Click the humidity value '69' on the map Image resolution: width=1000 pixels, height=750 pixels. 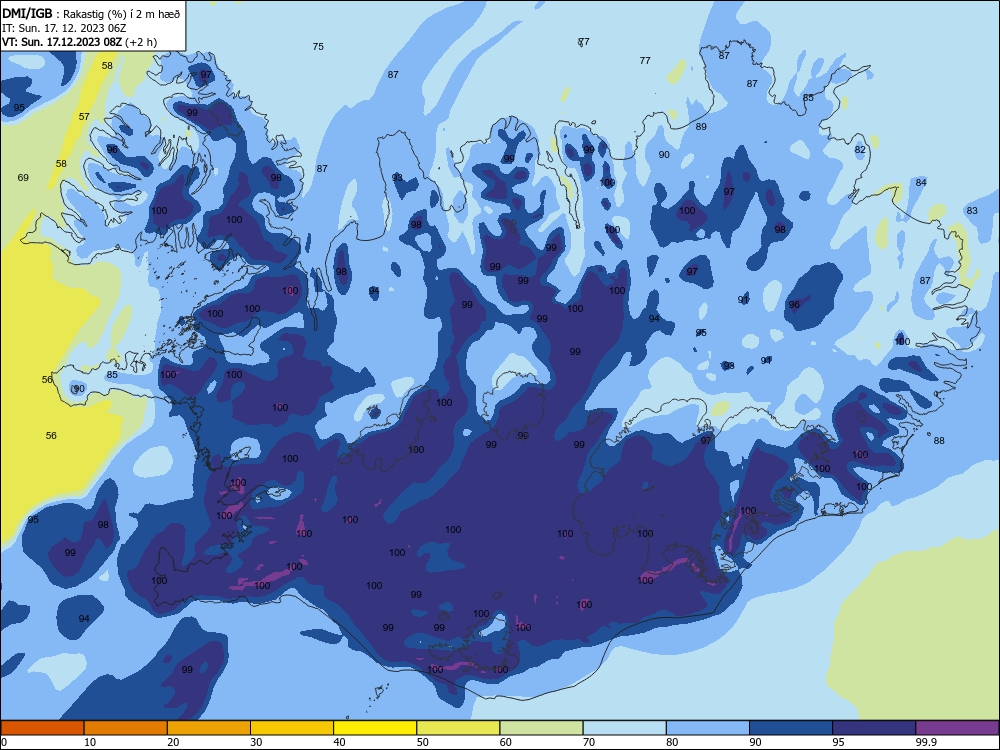click(x=23, y=177)
